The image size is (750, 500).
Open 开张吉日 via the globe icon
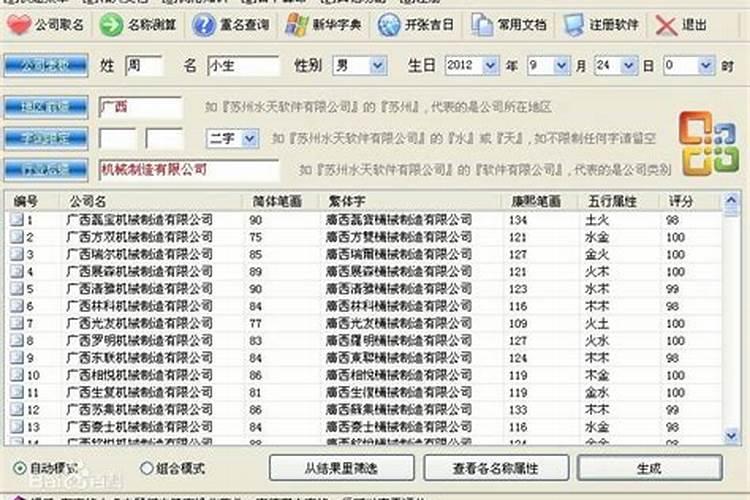[x=389, y=25]
